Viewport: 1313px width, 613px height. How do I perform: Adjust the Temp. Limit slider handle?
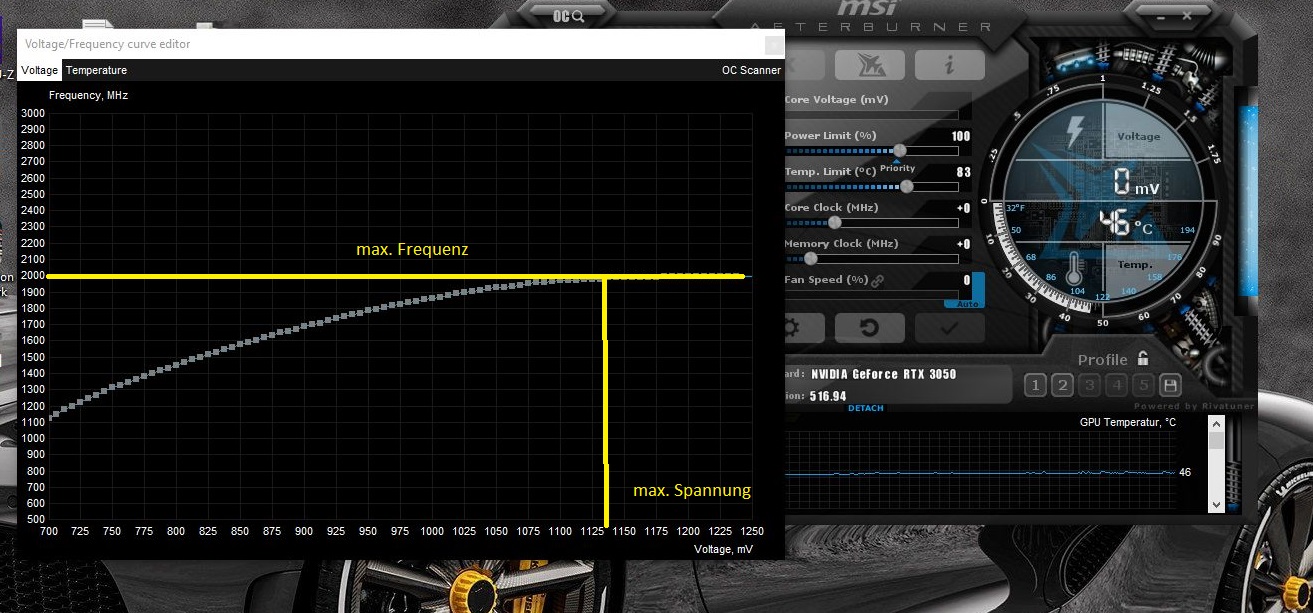point(907,186)
